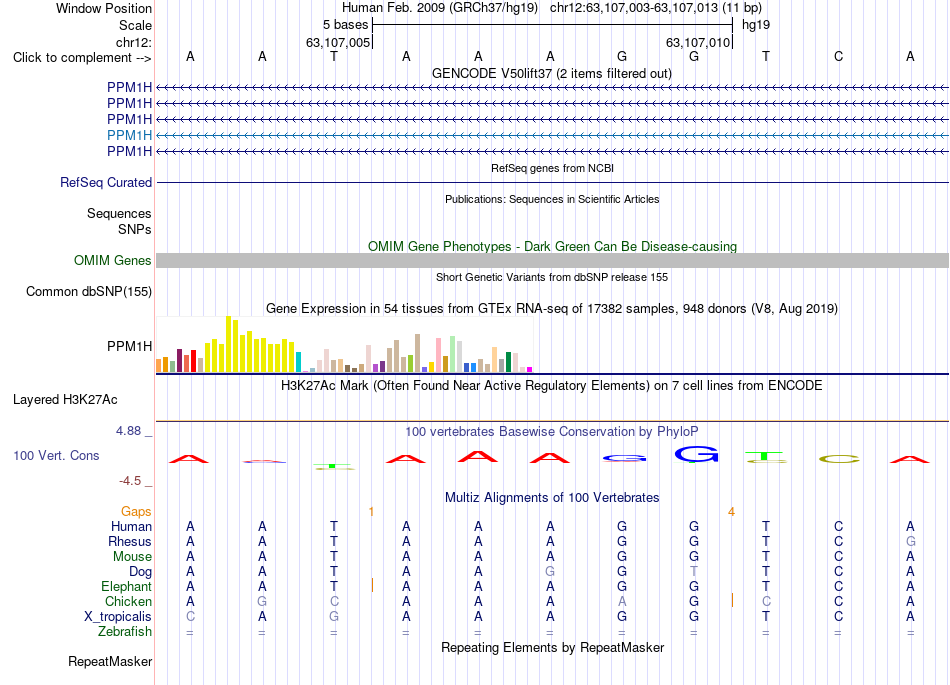Select the Elephant species label

[126, 586]
